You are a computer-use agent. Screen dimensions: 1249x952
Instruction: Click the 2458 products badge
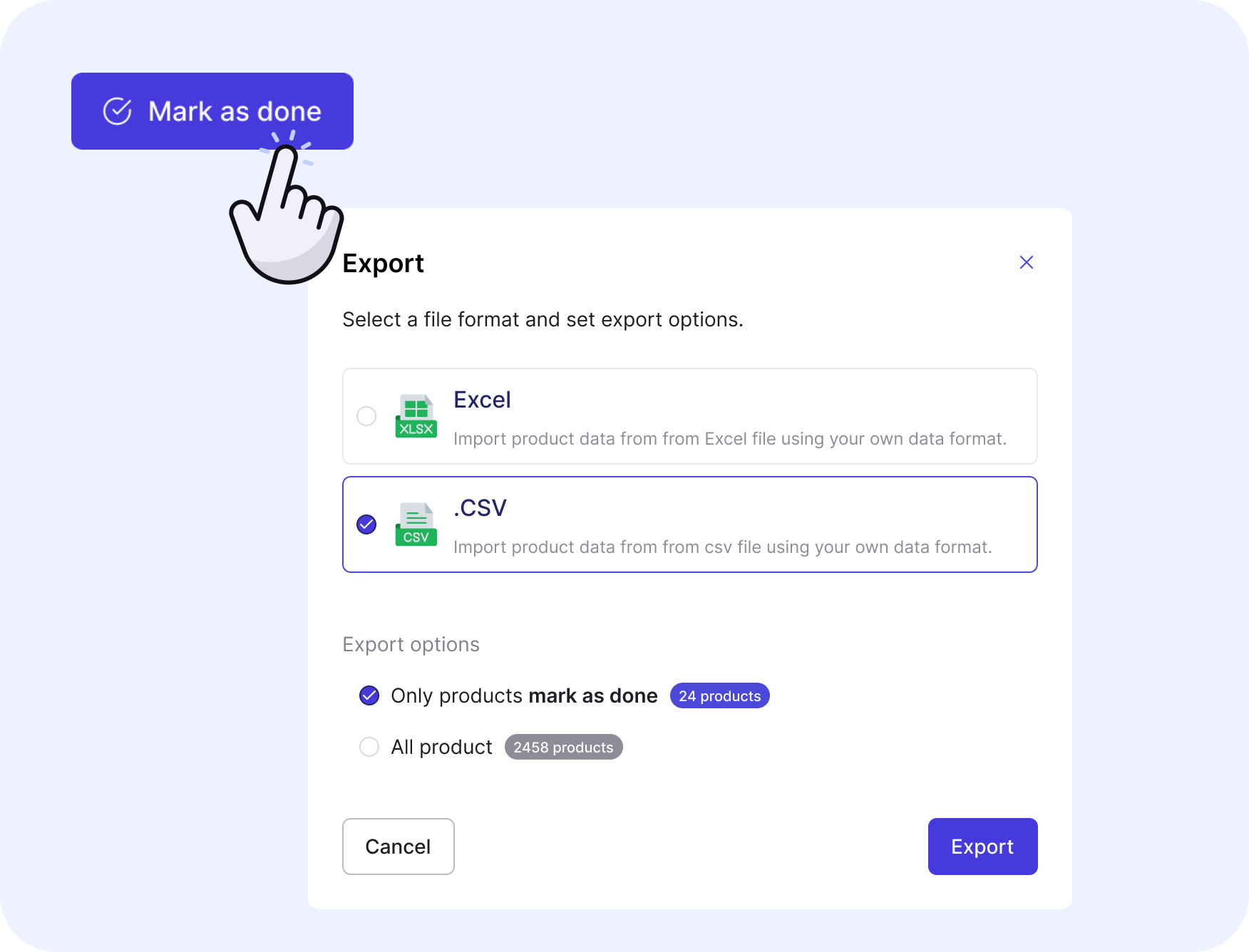564,747
